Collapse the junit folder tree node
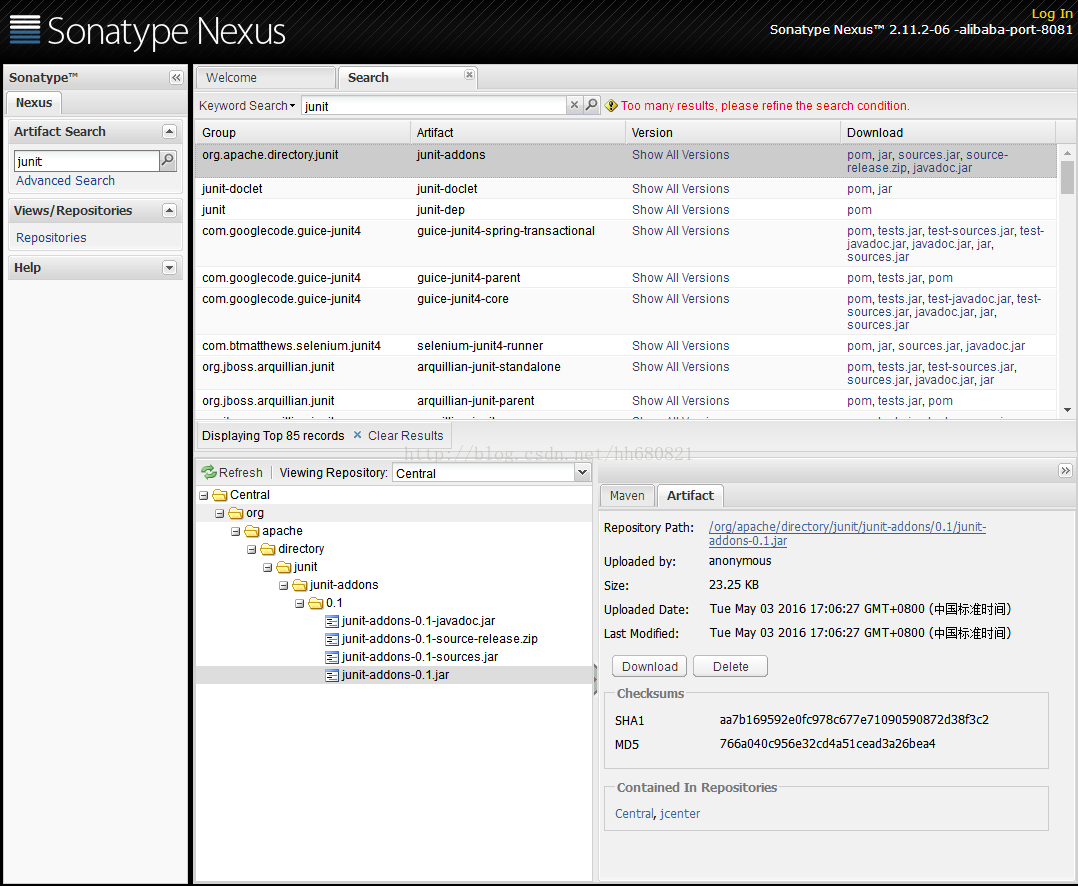 click(267, 568)
